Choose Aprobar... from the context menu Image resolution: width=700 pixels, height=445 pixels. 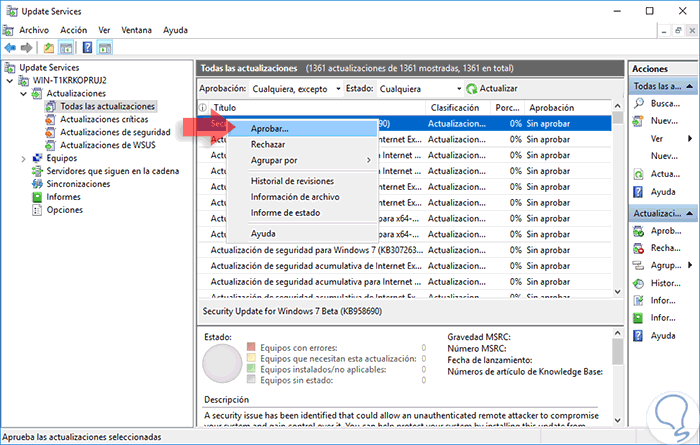click(302, 129)
